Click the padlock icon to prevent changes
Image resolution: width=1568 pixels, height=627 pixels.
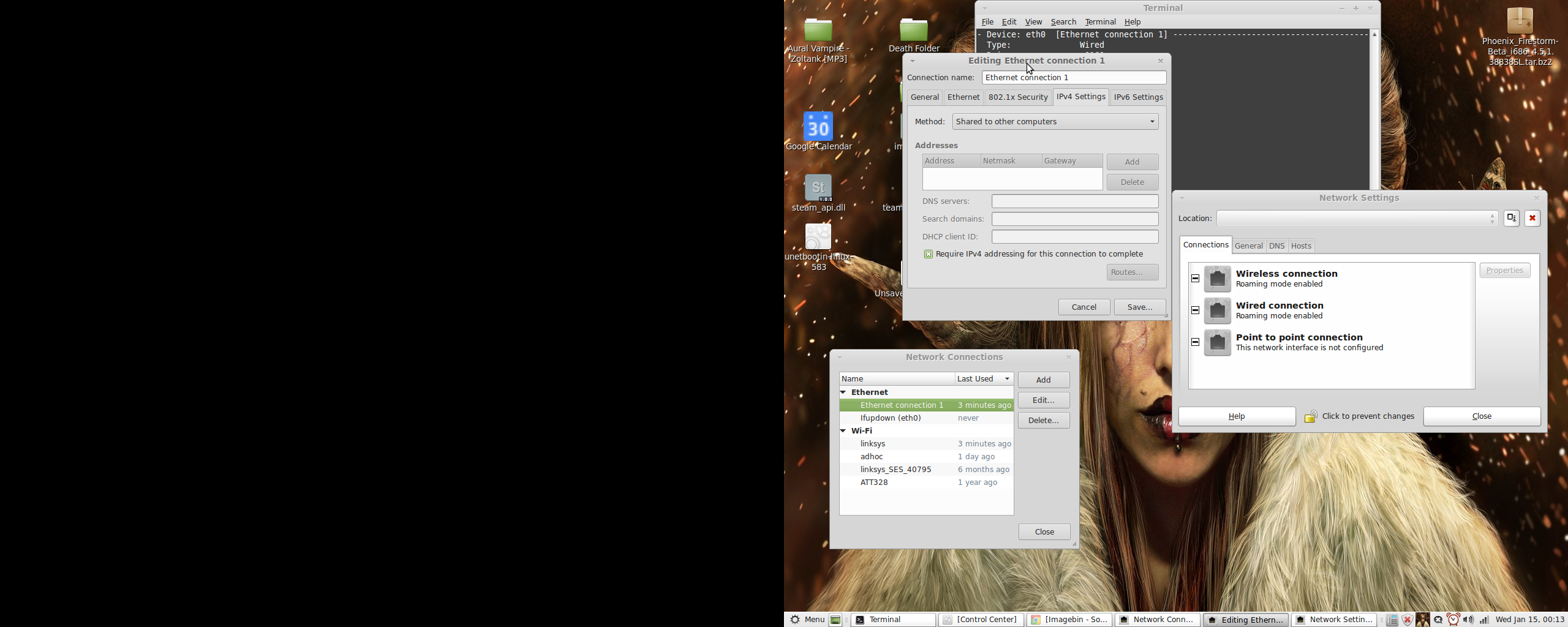tap(1310, 416)
